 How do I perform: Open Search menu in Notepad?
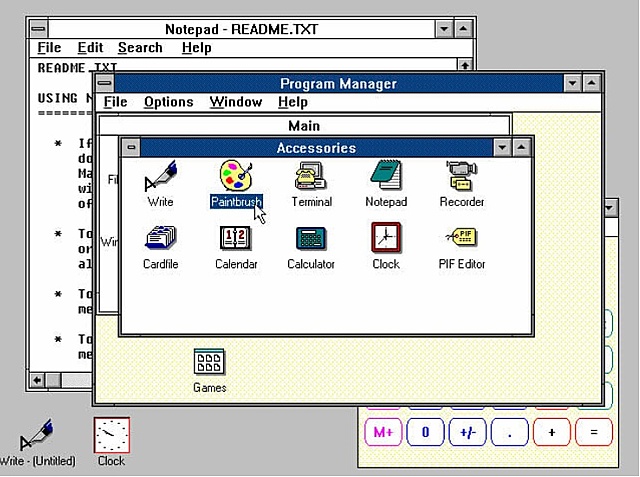(x=140, y=48)
